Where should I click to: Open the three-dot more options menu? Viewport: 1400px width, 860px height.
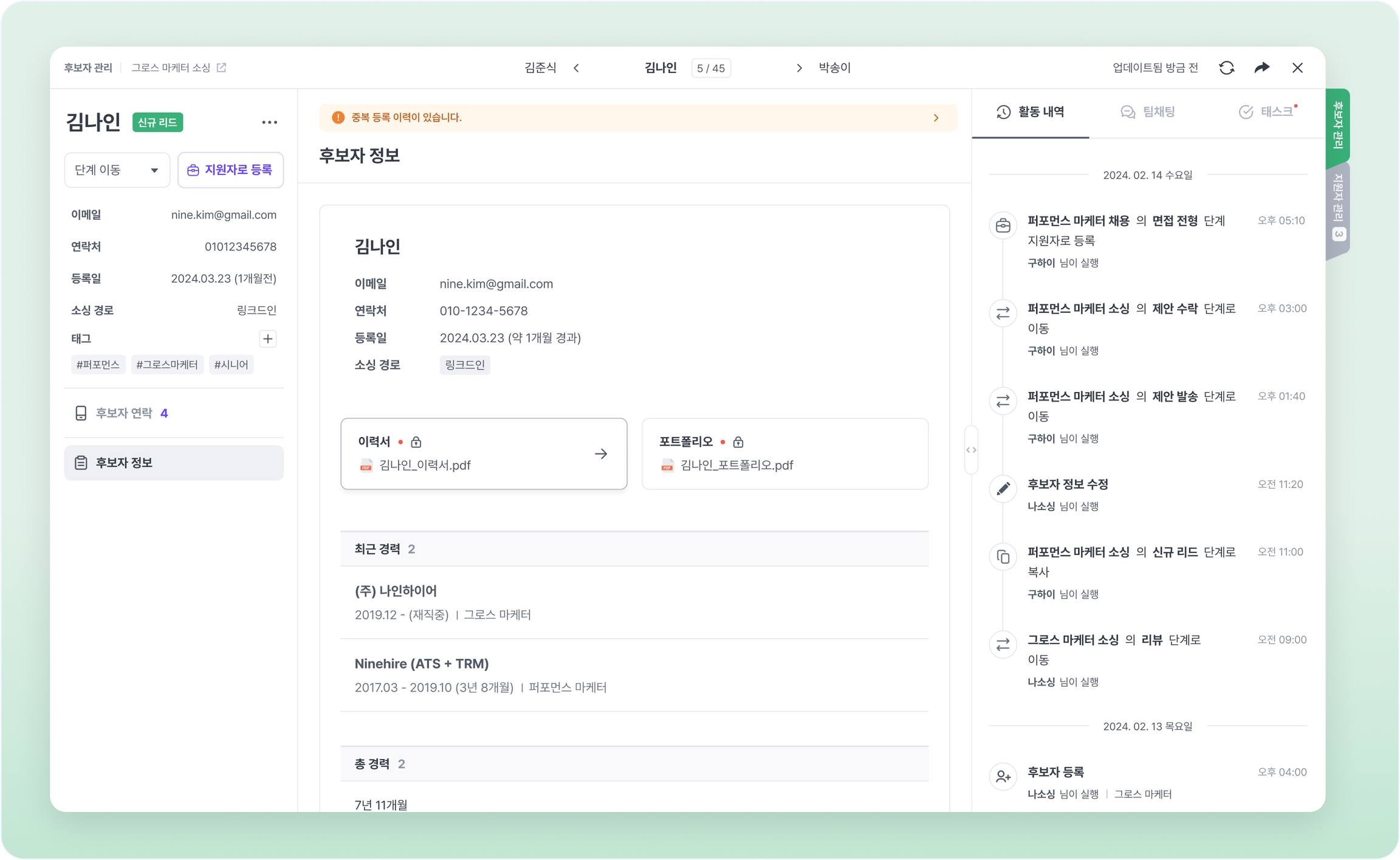[x=269, y=122]
